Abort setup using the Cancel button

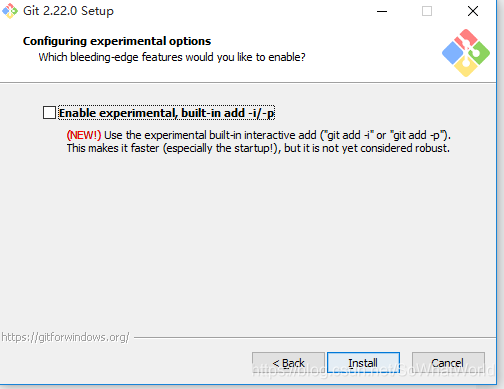pos(448,363)
